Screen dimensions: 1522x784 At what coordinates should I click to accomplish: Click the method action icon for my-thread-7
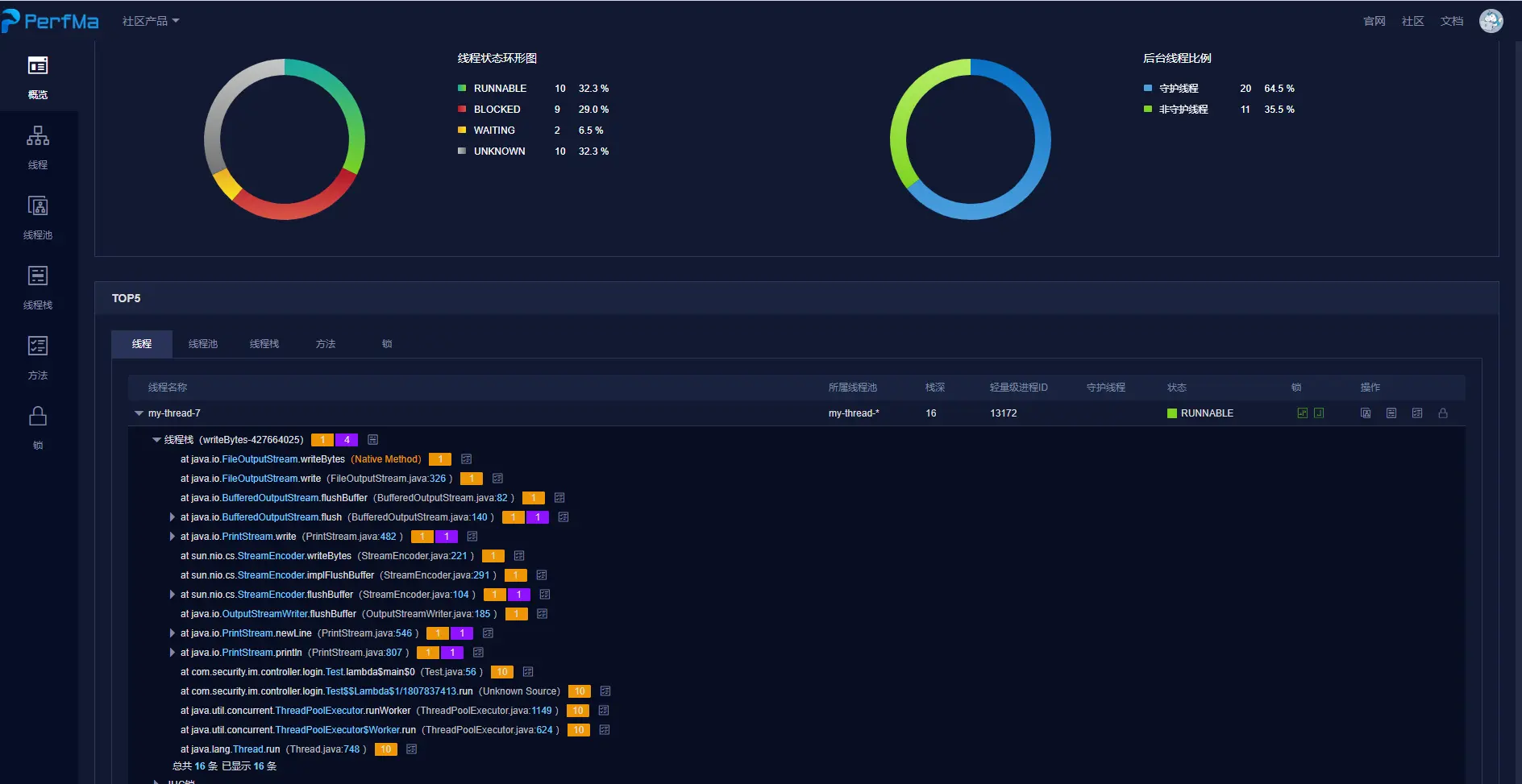1417,413
